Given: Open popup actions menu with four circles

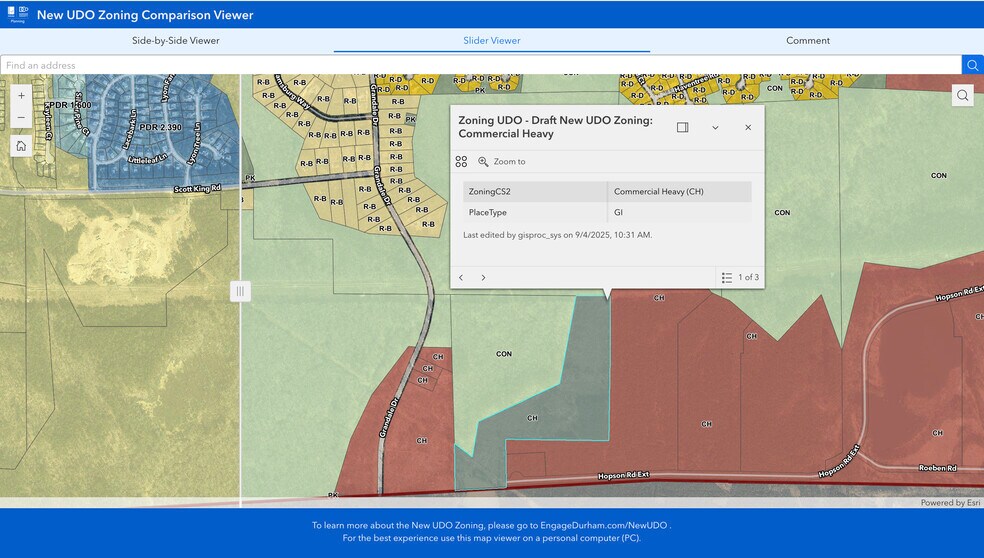Looking at the screenshot, I should (461, 161).
